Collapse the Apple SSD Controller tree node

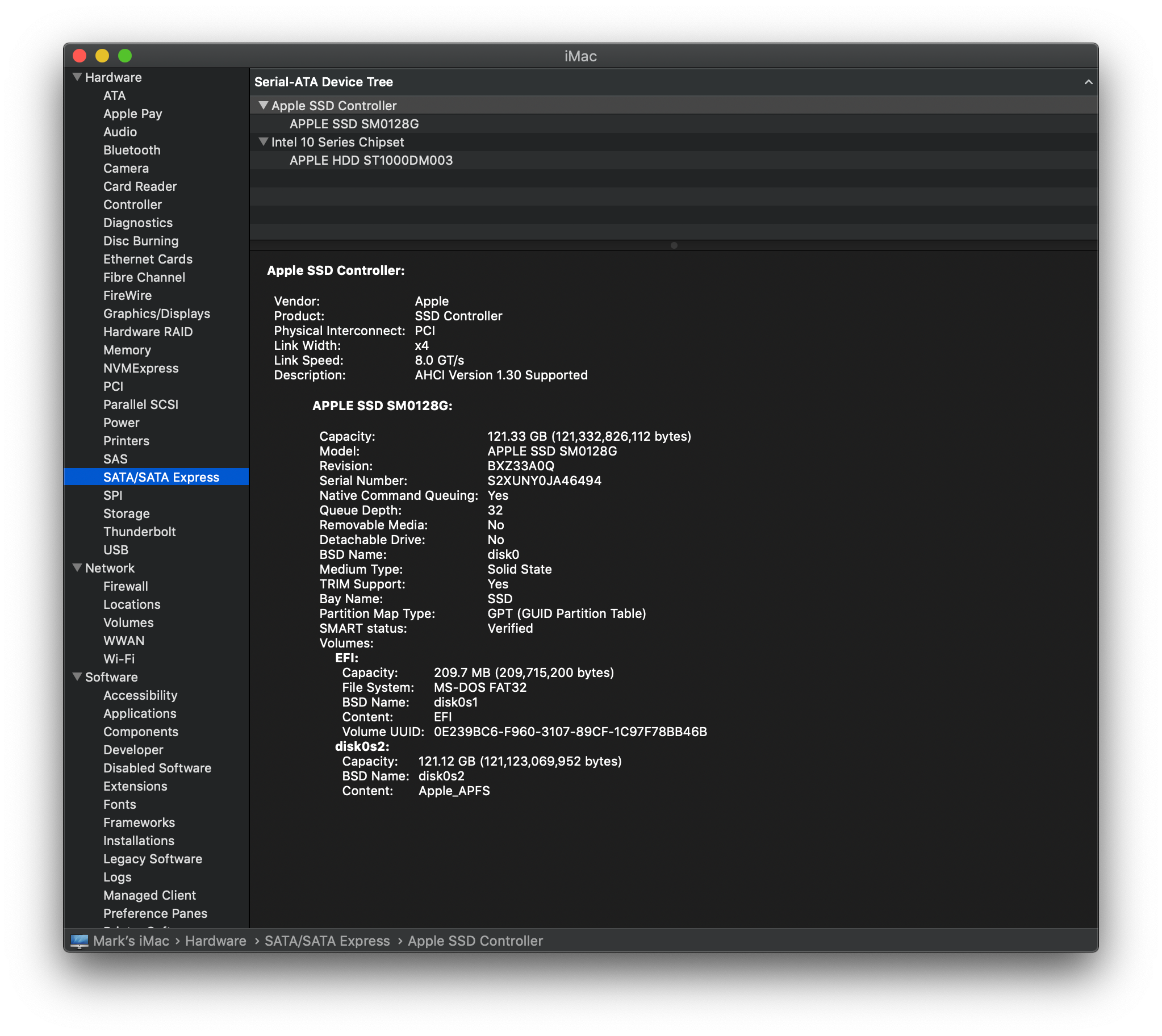coord(263,105)
